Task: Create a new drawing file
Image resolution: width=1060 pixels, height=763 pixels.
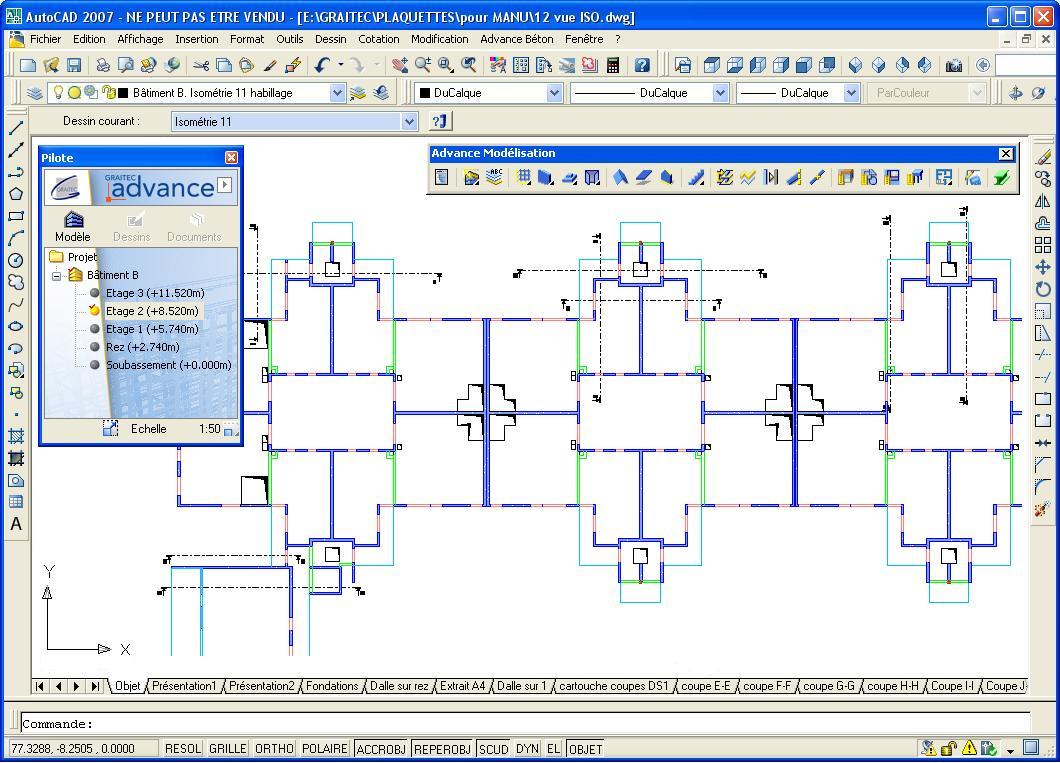Action: point(28,65)
